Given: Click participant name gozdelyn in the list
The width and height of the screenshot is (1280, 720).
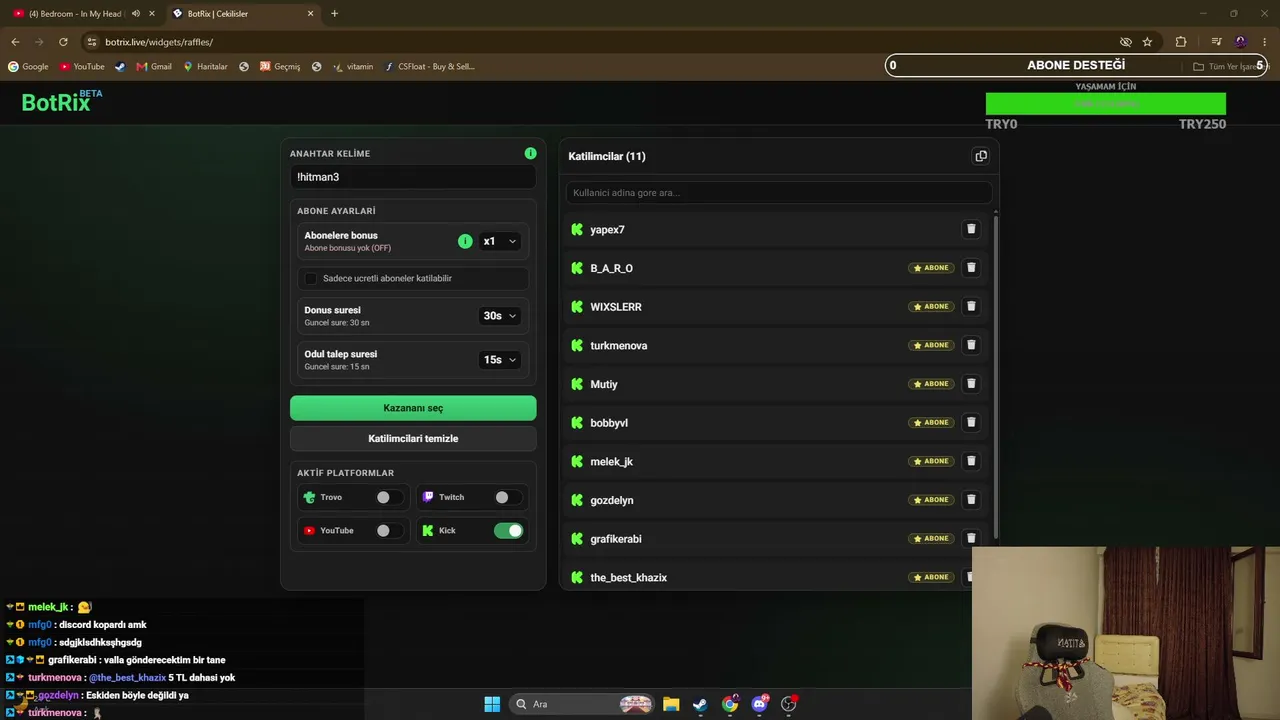Looking at the screenshot, I should 612,501.
